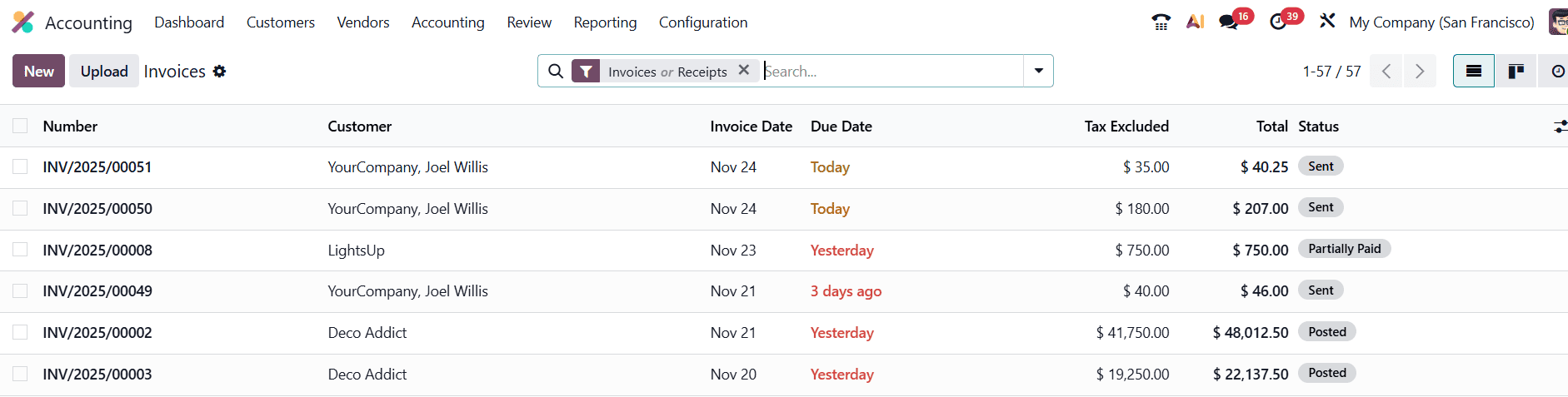Open conversations chat icon with 16 badge
Image resolution: width=1568 pixels, height=397 pixels.
[x=1229, y=22]
